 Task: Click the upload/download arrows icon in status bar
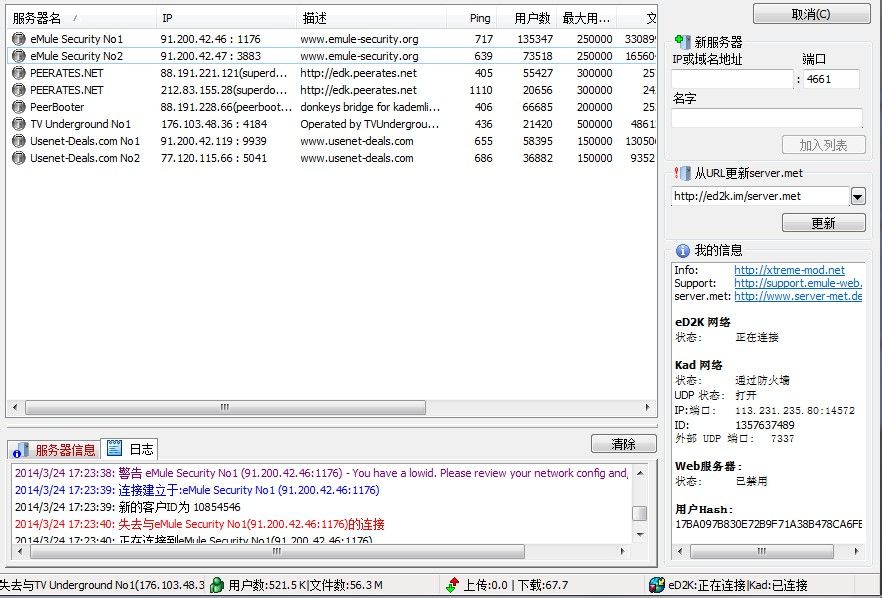coord(452,585)
